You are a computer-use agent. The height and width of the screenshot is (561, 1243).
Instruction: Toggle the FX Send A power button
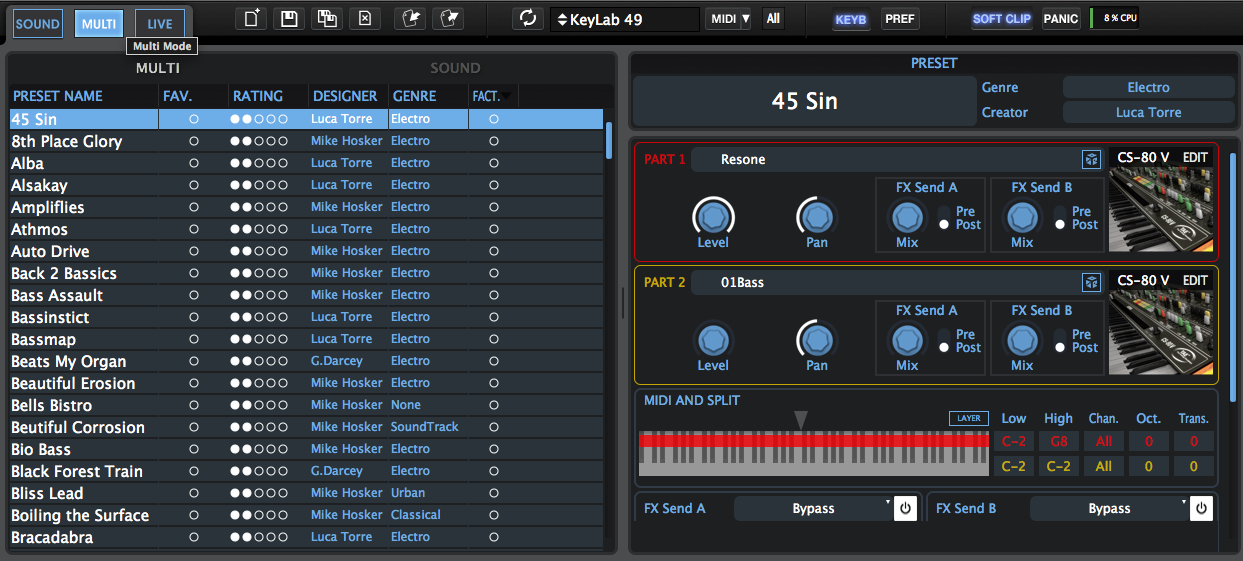[x=905, y=508]
